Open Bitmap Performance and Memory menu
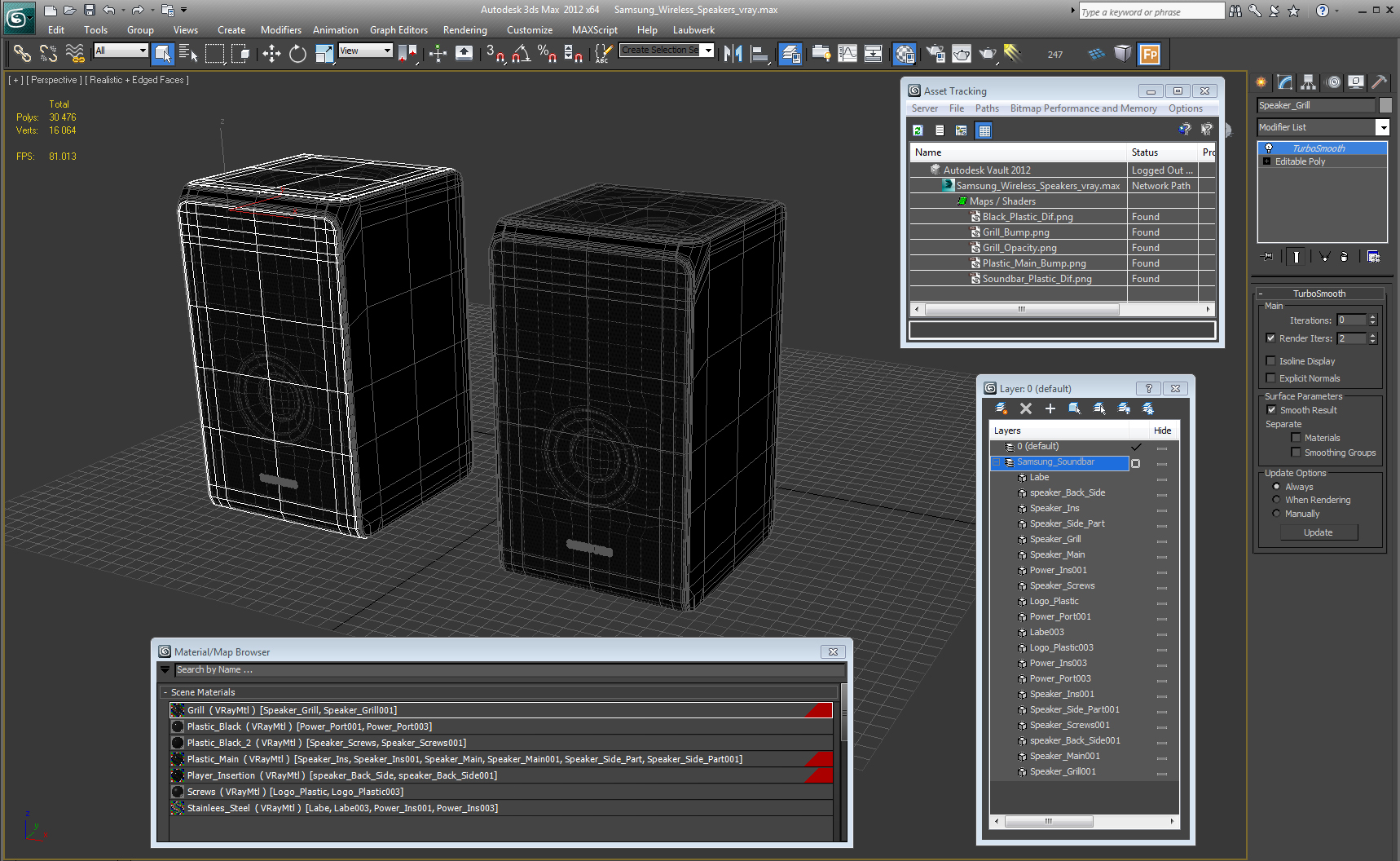Viewport: 1400px width, 861px height. pyautogui.click(x=1083, y=108)
